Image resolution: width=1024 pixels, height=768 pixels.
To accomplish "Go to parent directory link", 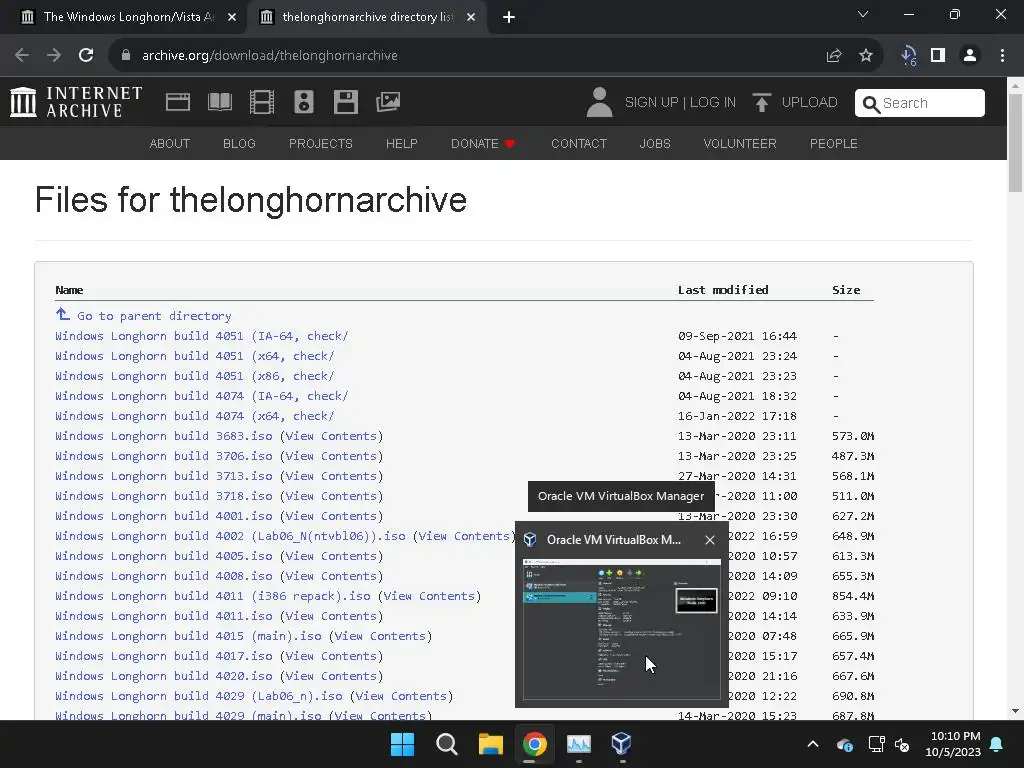I will click(x=154, y=316).
